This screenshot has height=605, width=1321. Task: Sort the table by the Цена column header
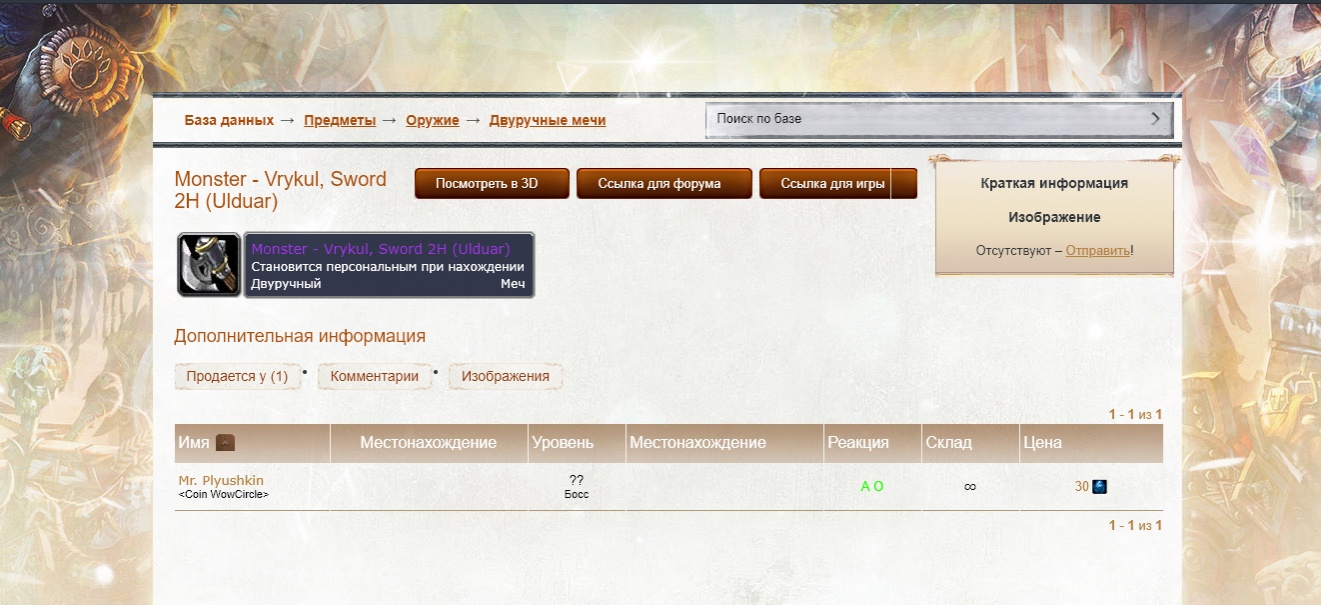pos(1042,443)
